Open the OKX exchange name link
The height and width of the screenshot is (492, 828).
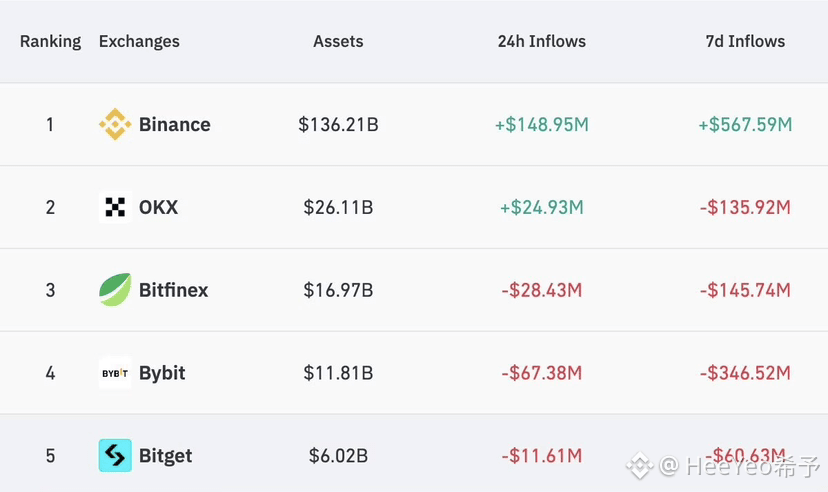point(158,207)
